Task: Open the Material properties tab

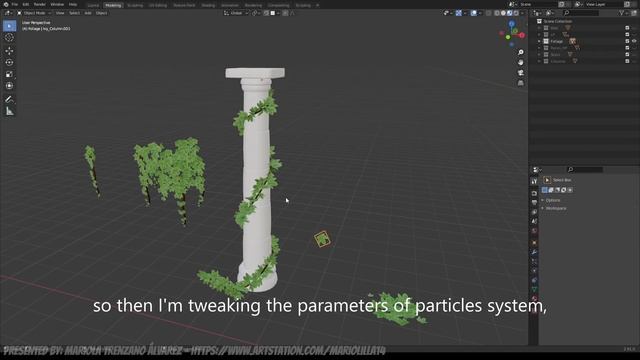Action: coord(534,298)
